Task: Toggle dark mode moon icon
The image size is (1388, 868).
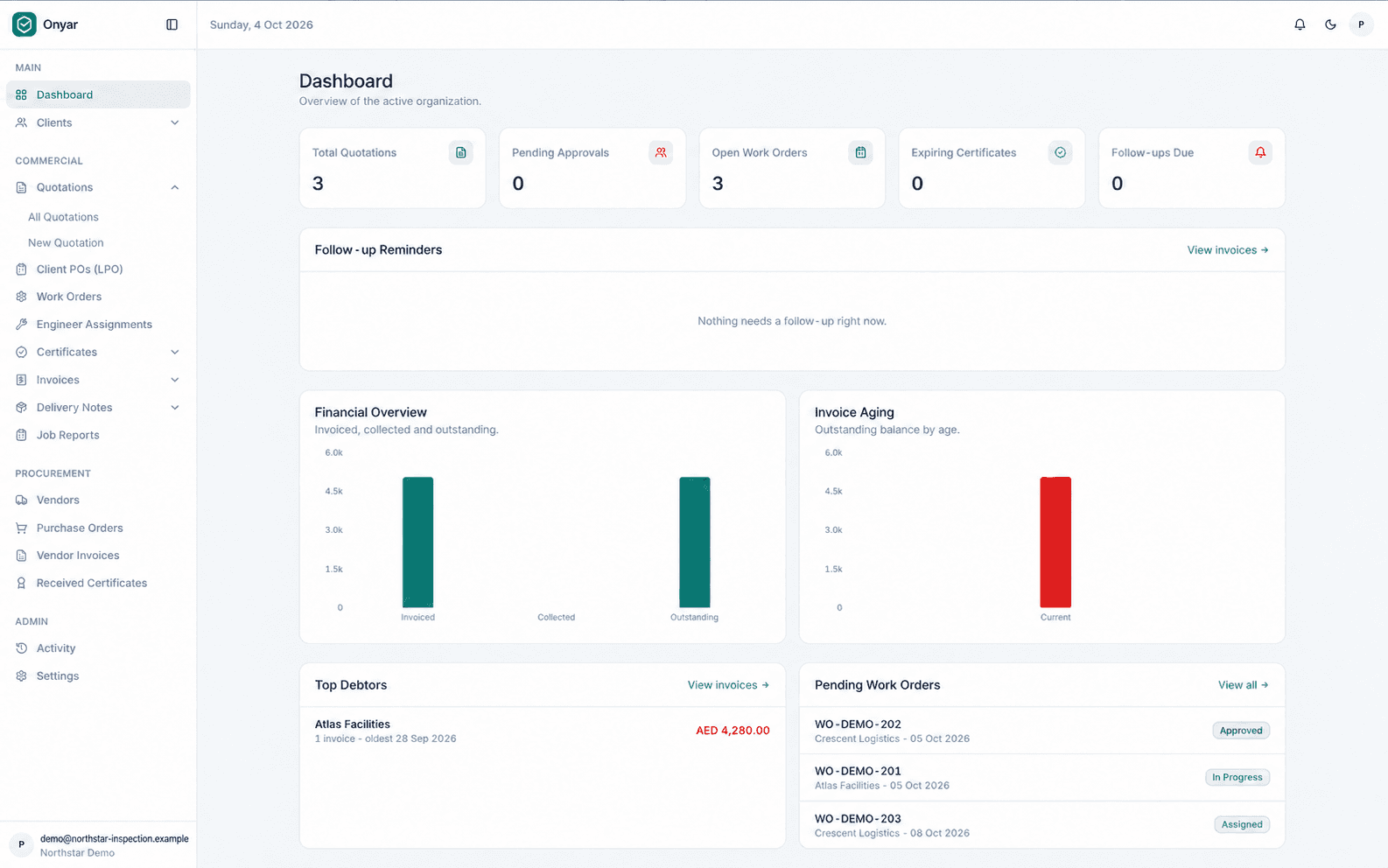Action: pos(1330,24)
